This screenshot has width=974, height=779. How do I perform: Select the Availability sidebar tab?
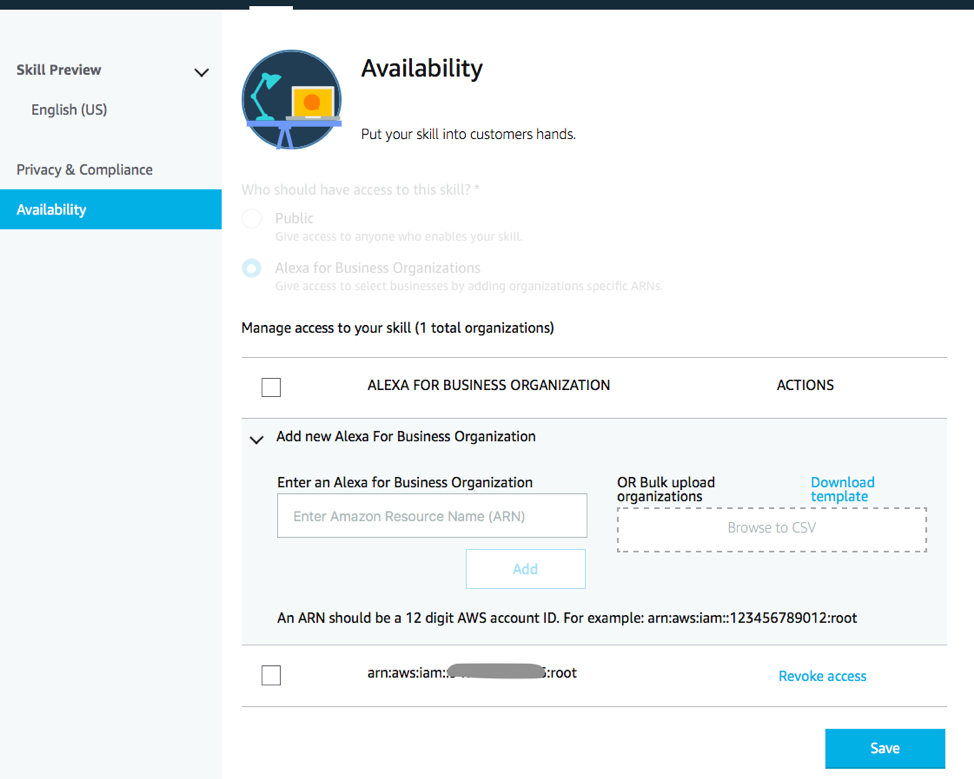(x=111, y=209)
